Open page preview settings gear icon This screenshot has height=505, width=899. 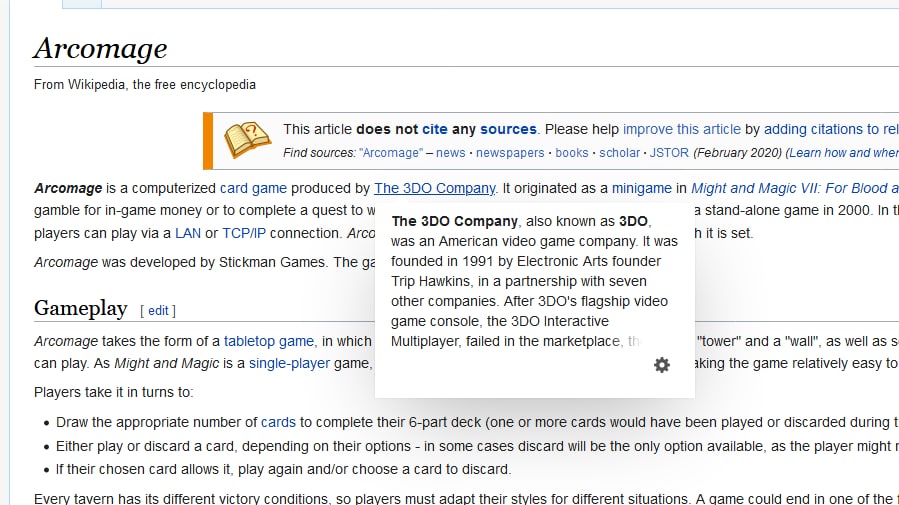click(x=662, y=365)
